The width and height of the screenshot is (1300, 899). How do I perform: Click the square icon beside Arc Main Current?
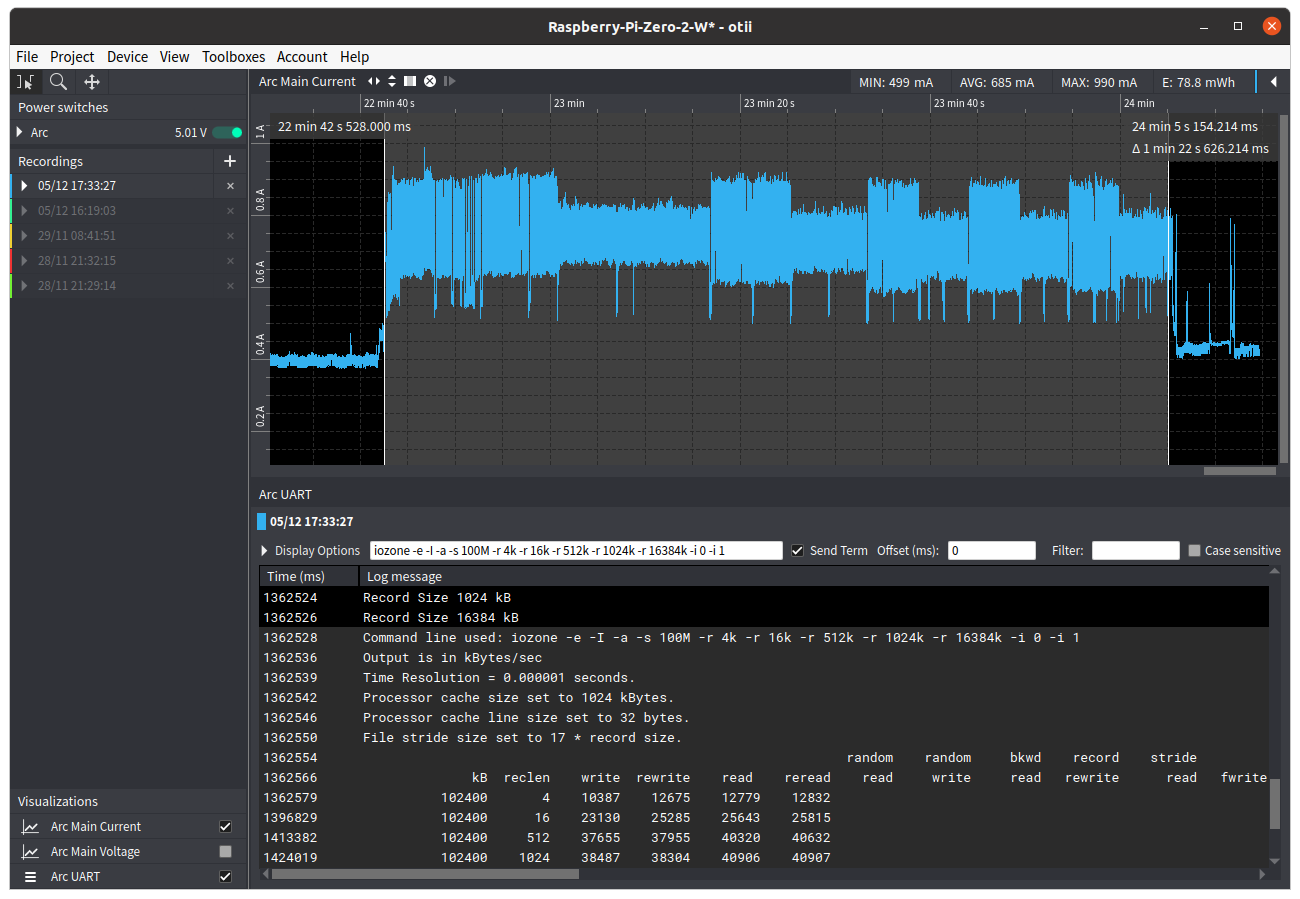click(x=410, y=81)
